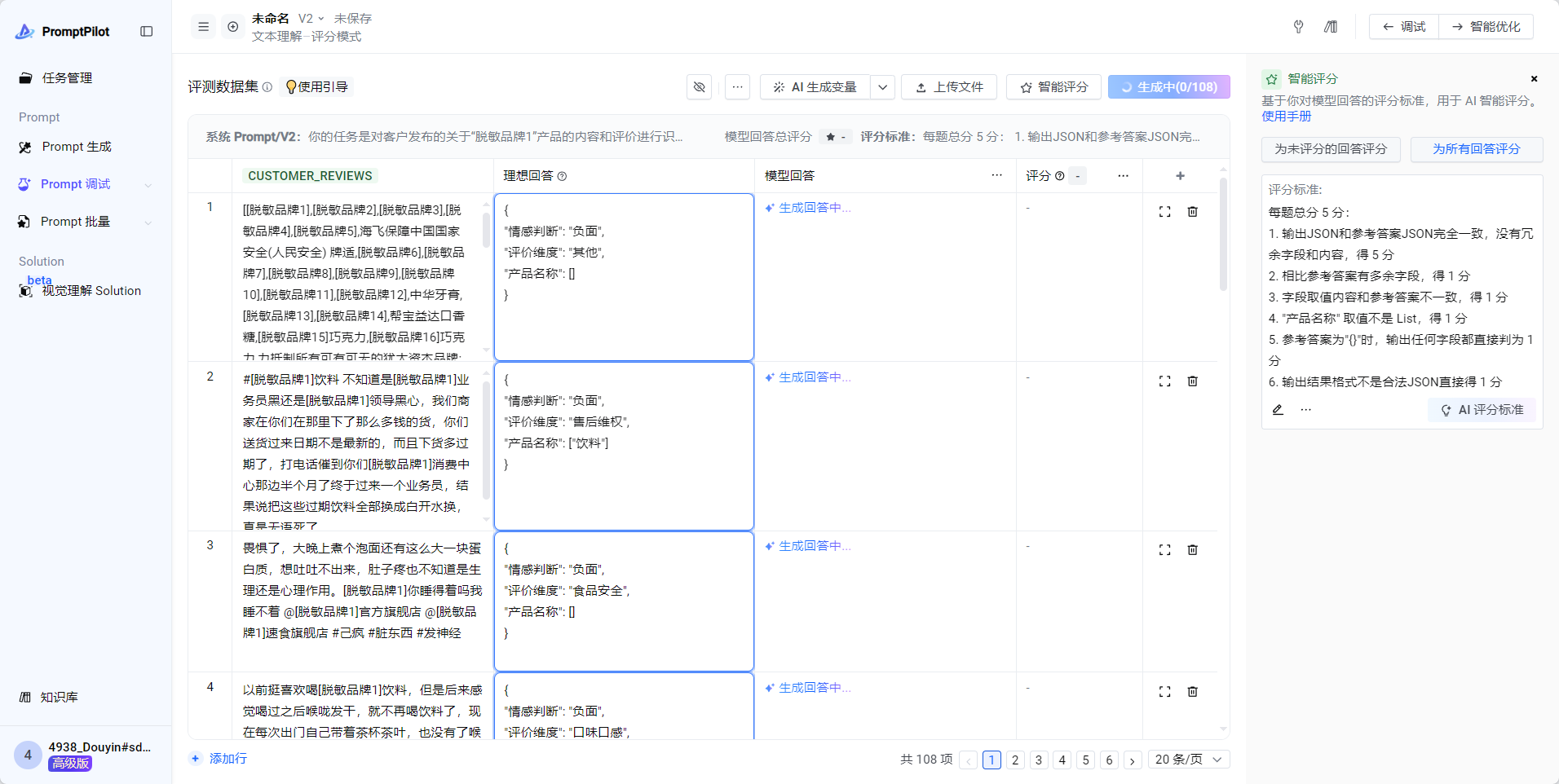The image size is (1559, 784).
Task: Click the 理想回答 help icon
Action: (x=562, y=176)
